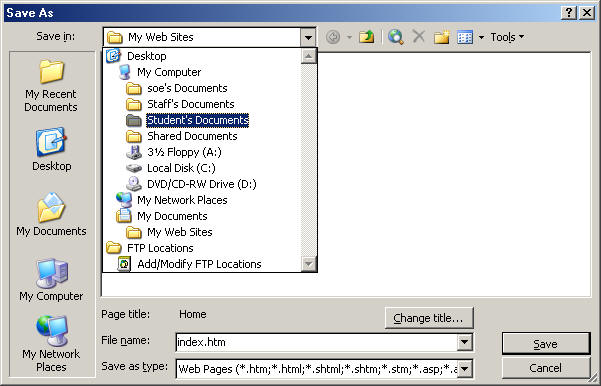601x386 pixels.
Task: Select DVD/CD-RW Drive (D:)
Action: tap(202, 184)
